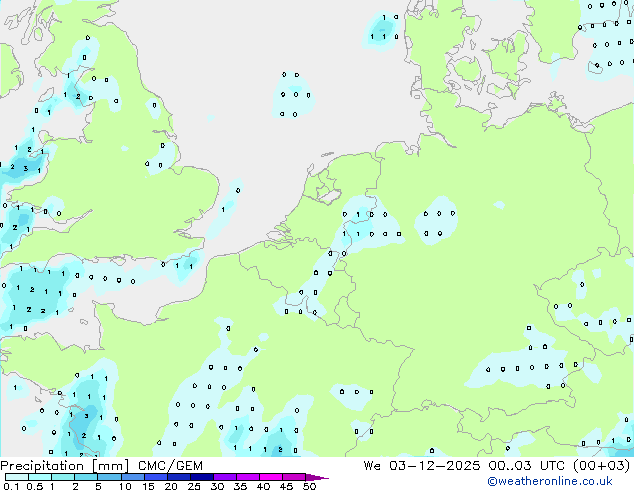The image size is (634, 490).
Task: Click the legend label '10'
Action: (x=125, y=486)
